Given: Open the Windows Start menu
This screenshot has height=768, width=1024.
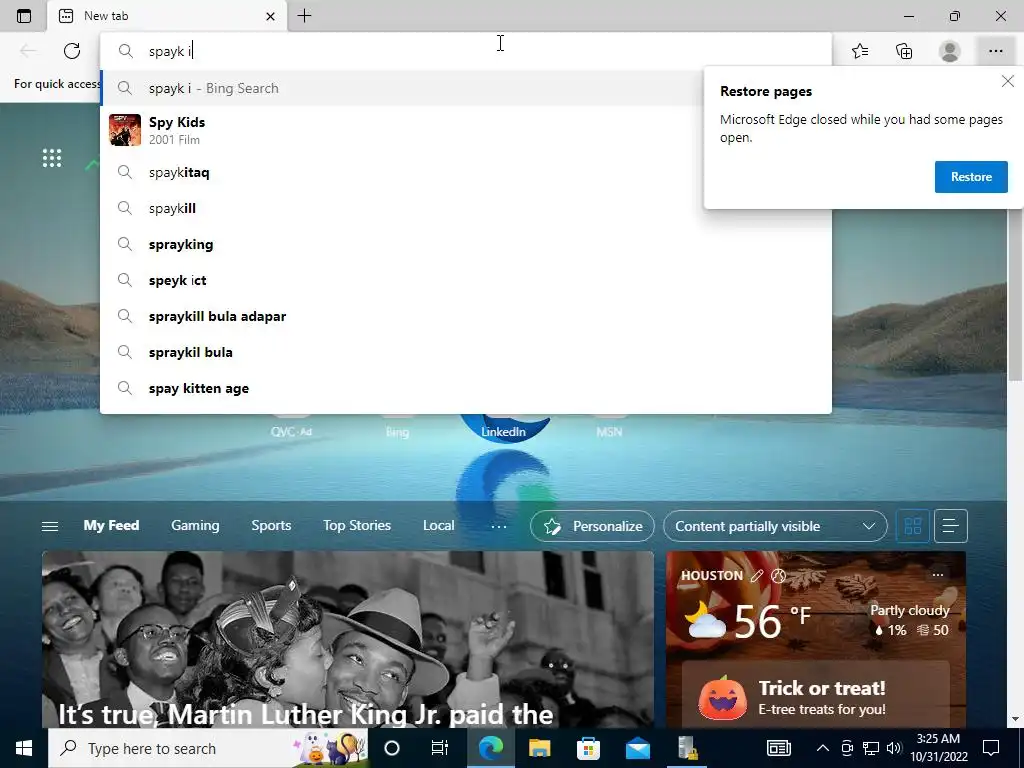Looking at the screenshot, I should 24,748.
